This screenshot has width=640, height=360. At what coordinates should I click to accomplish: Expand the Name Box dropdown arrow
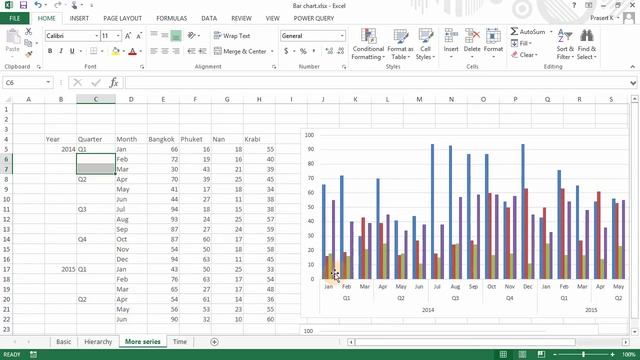[48, 82]
